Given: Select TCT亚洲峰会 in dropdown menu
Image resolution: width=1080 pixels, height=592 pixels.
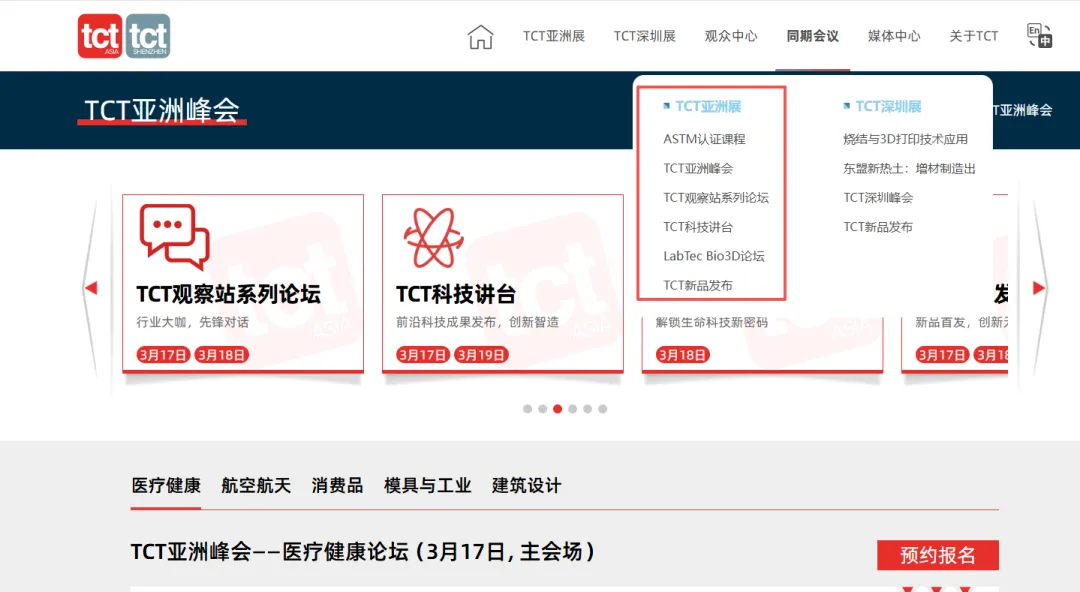Looking at the screenshot, I should point(698,168).
